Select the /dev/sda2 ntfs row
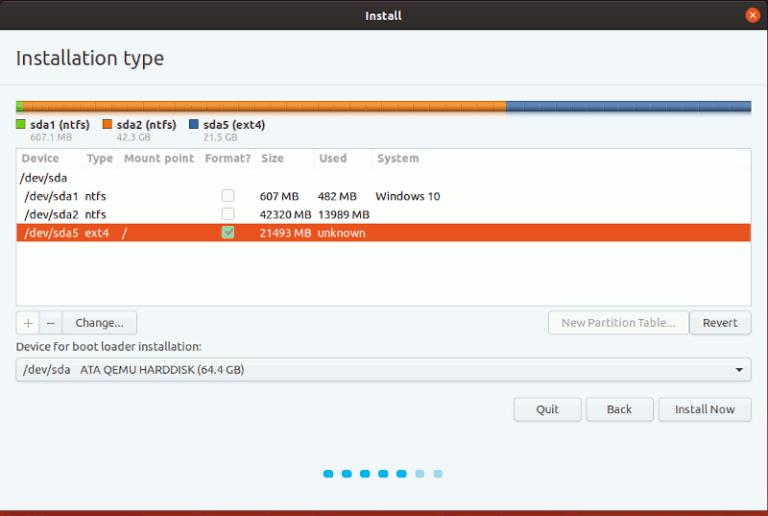 [x=384, y=214]
